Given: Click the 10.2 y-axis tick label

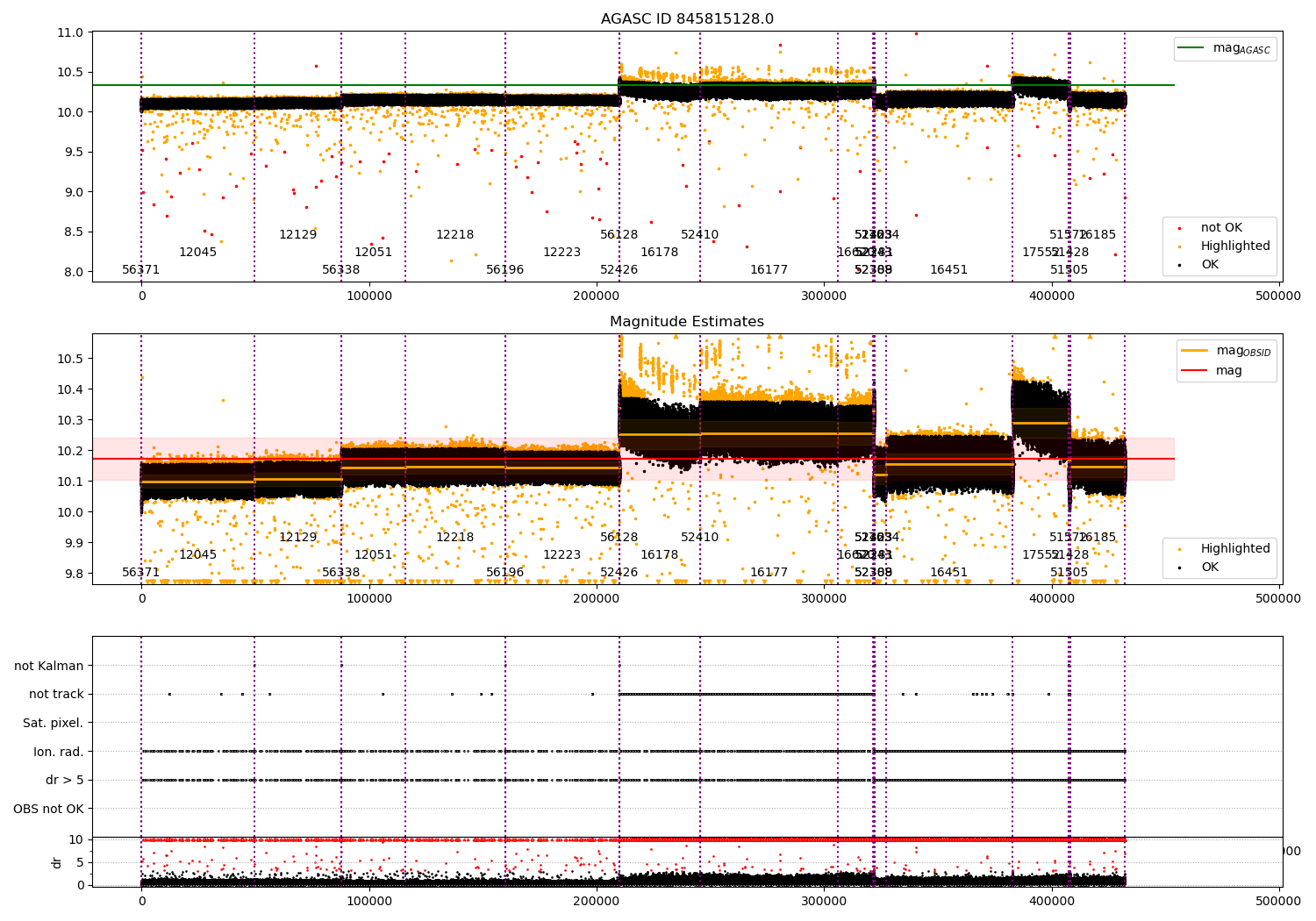Looking at the screenshot, I should [71, 452].
